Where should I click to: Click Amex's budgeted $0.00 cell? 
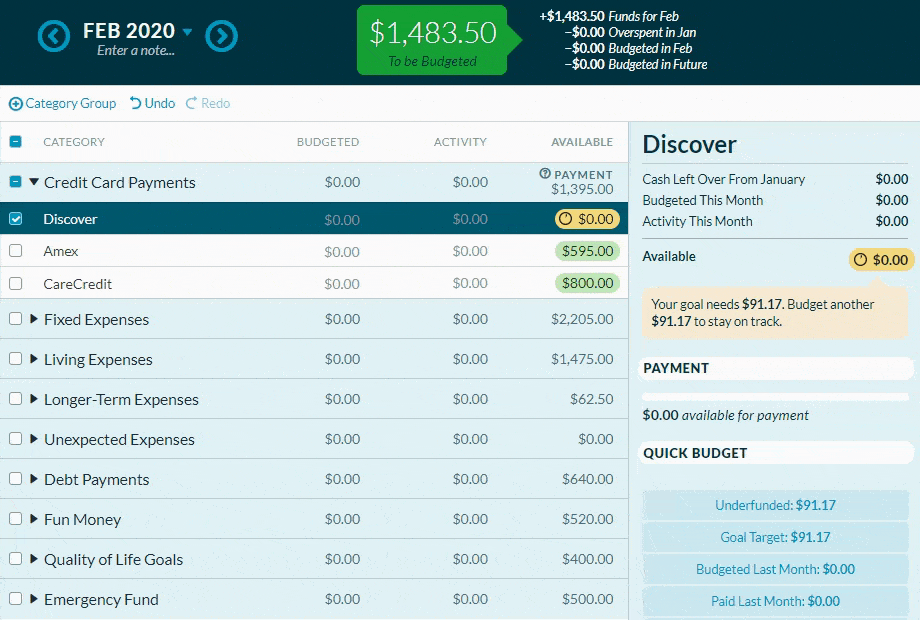[342, 252]
